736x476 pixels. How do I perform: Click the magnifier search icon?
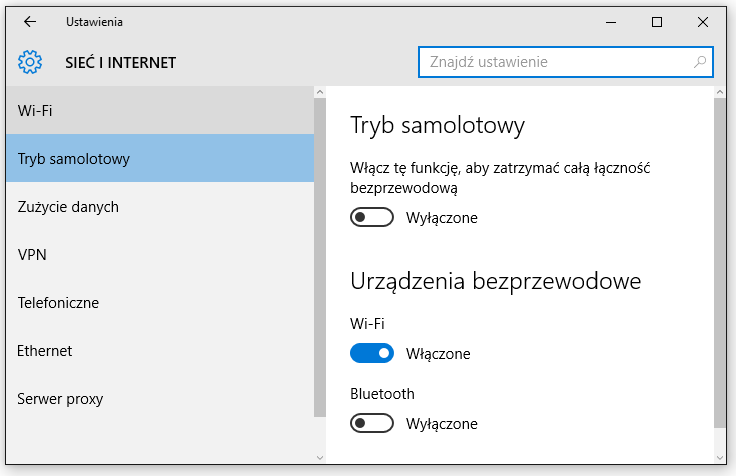point(700,62)
